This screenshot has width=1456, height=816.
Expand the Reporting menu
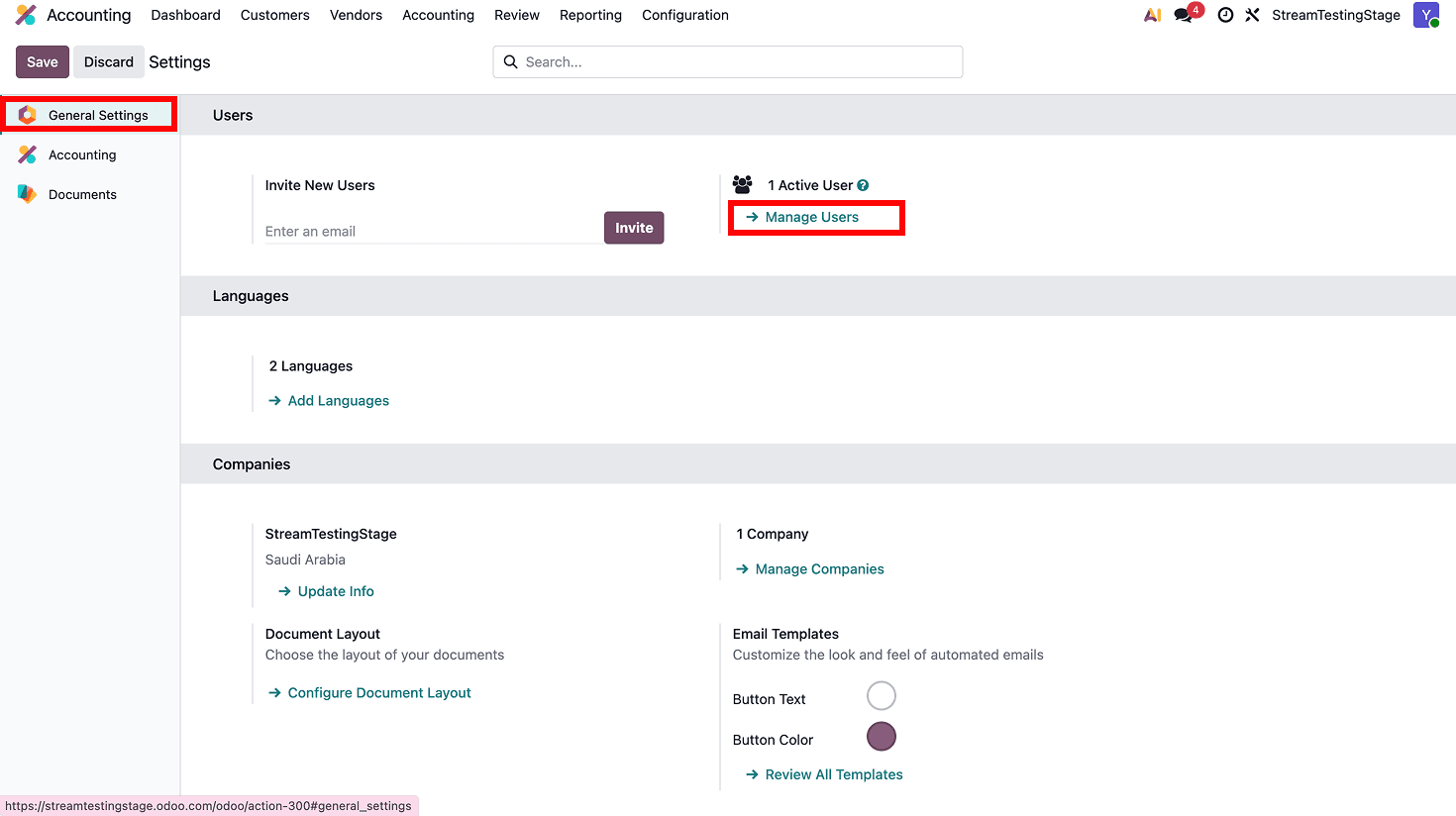(x=590, y=15)
